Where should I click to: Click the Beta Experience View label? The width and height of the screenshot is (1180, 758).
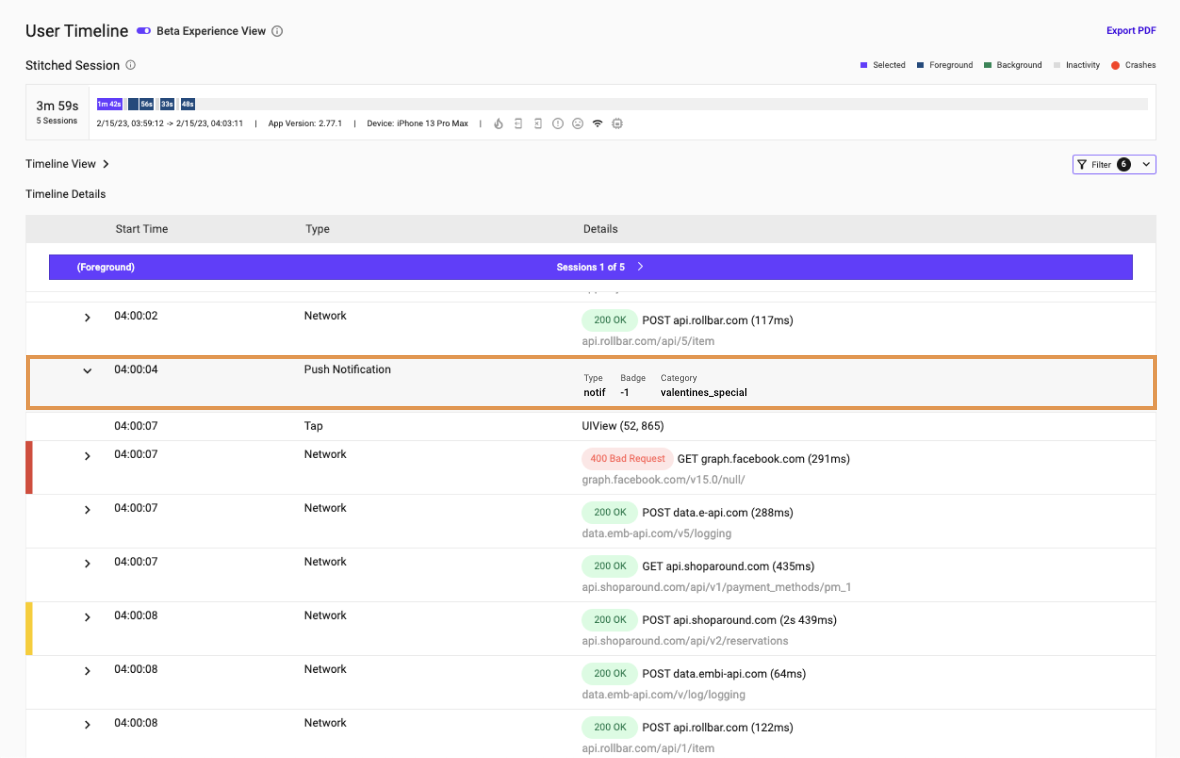click(211, 31)
